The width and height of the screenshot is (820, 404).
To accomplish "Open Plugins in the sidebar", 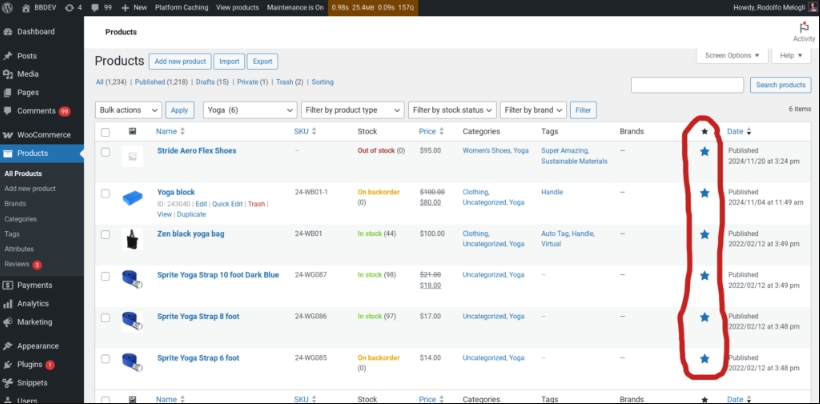I will pos(29,364).
